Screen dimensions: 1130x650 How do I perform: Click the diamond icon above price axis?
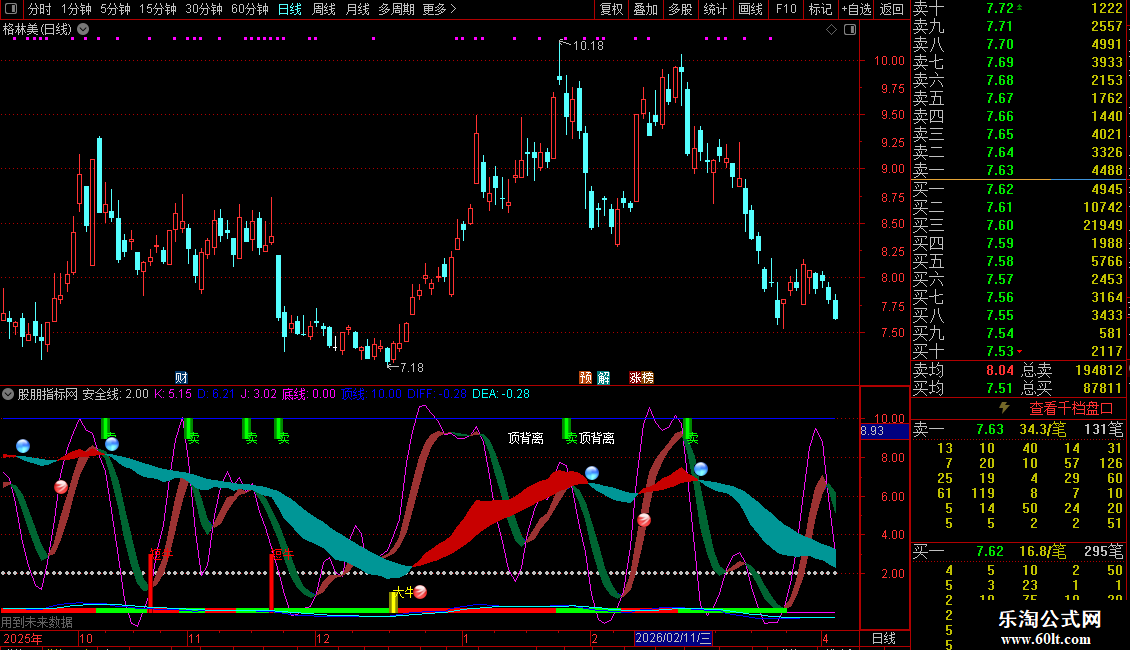[831, 30]
